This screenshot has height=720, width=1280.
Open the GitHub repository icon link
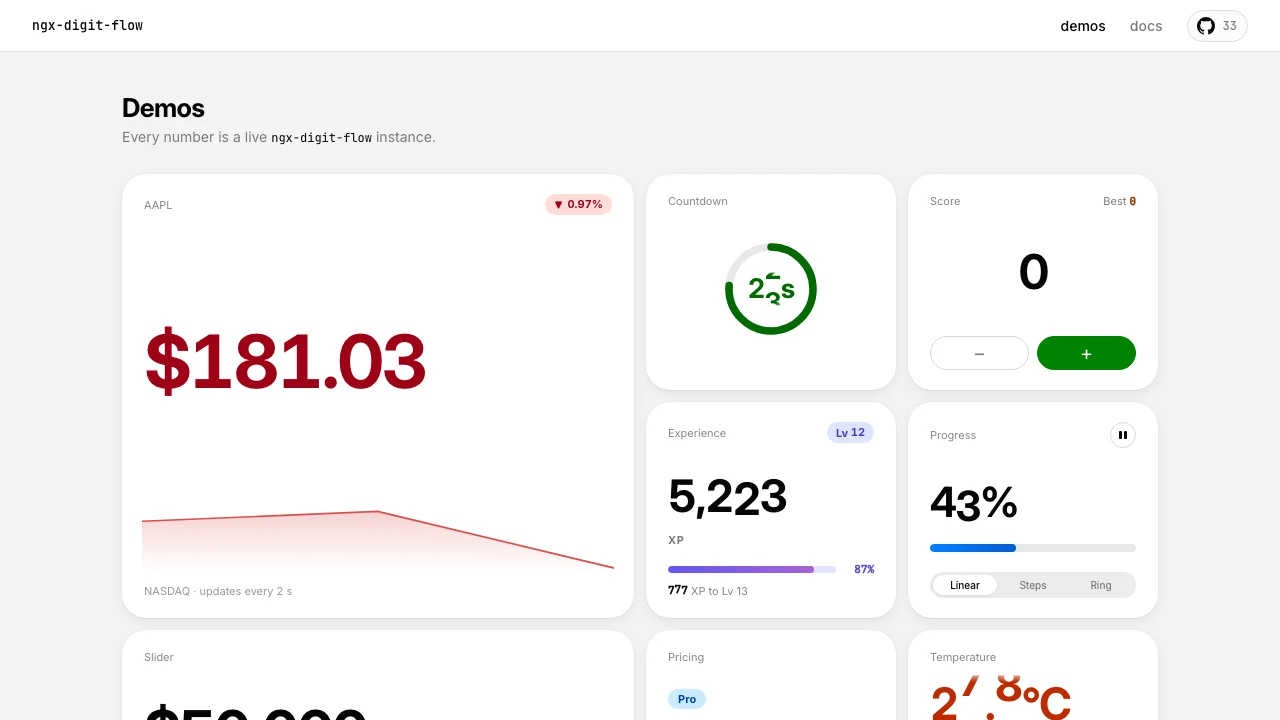click(x=1206, y=26)
